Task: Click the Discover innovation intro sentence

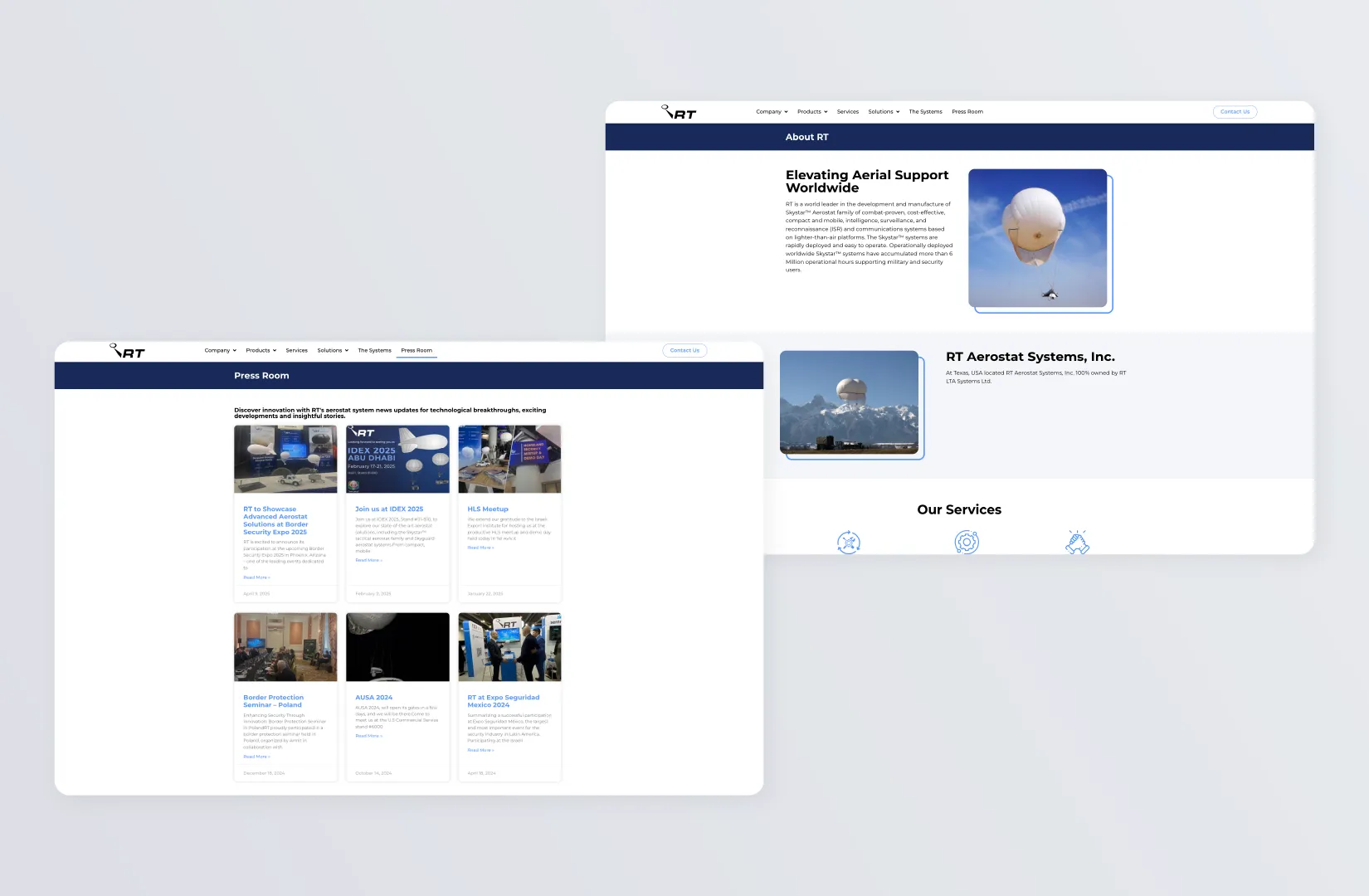Action: tap(390, 413)
